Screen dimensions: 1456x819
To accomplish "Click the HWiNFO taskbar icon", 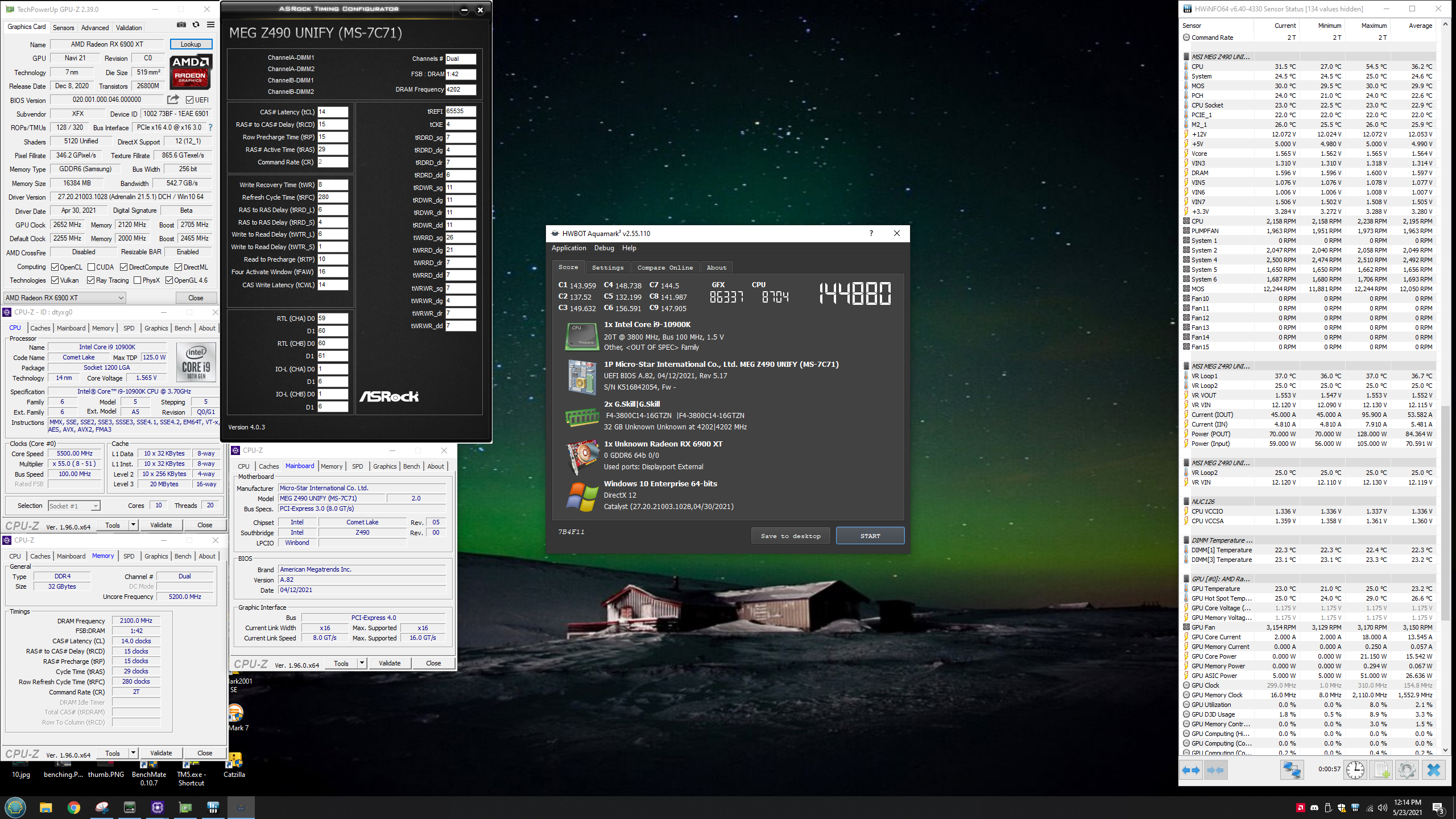I will click(x=213, y=807).
